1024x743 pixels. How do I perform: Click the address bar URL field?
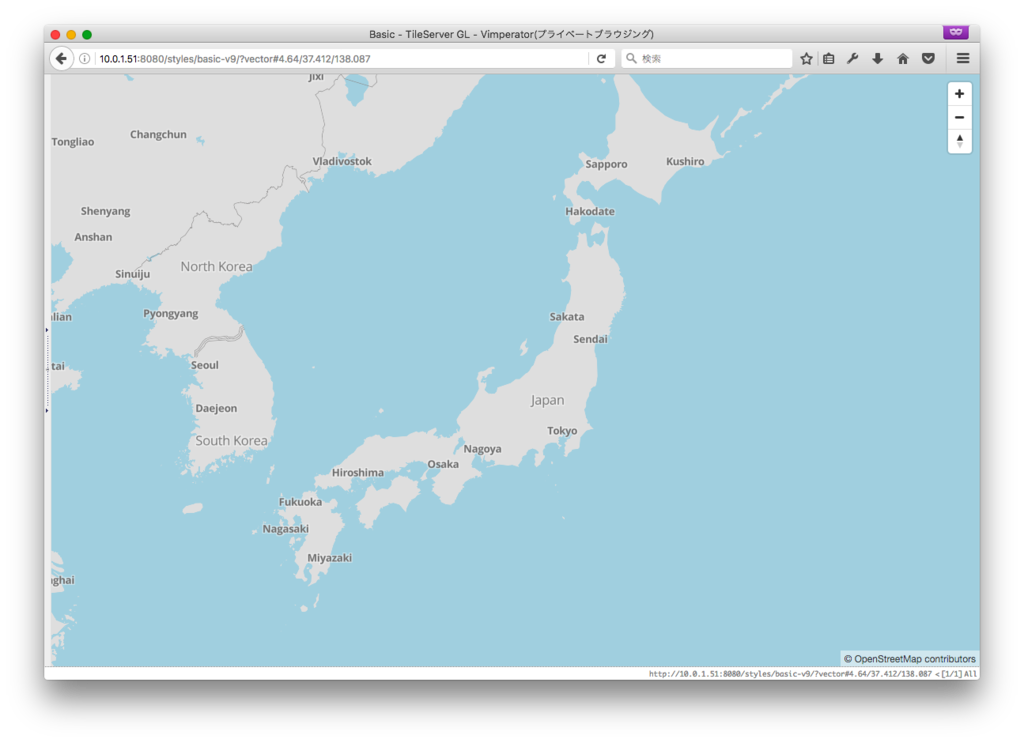[x=340, y=59]
